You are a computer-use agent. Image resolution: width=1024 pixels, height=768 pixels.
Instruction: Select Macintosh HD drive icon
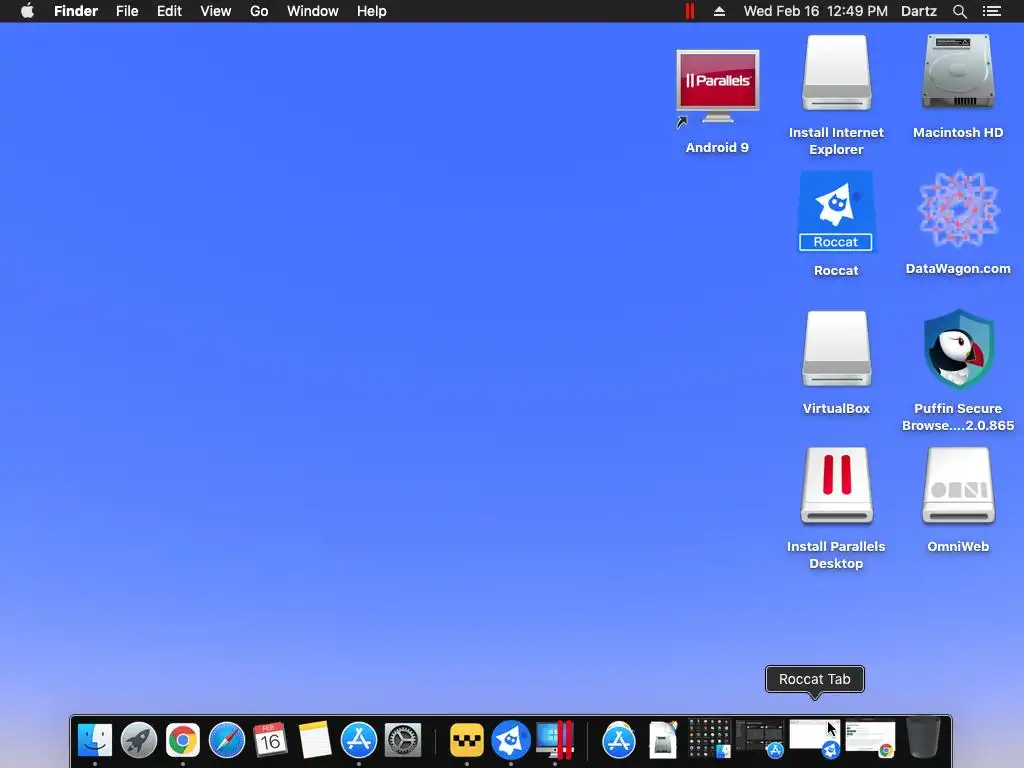pyautogui.click(x=958, y=72)
